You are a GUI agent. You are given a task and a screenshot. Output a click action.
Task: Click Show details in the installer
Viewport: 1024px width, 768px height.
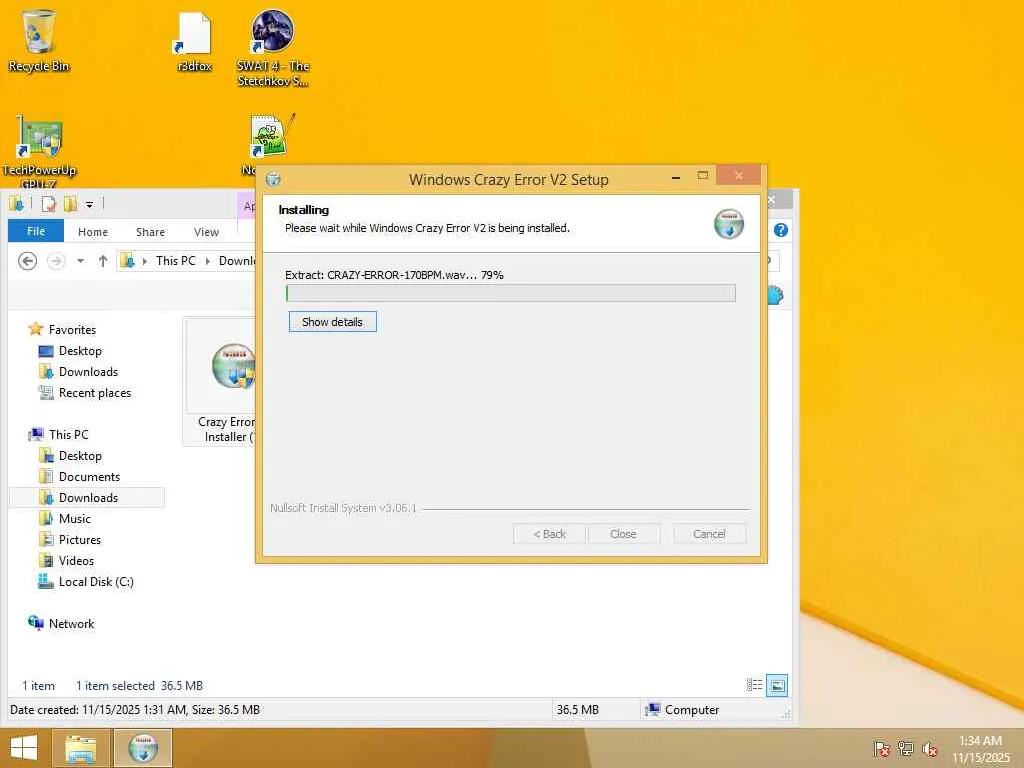[332, 322]
